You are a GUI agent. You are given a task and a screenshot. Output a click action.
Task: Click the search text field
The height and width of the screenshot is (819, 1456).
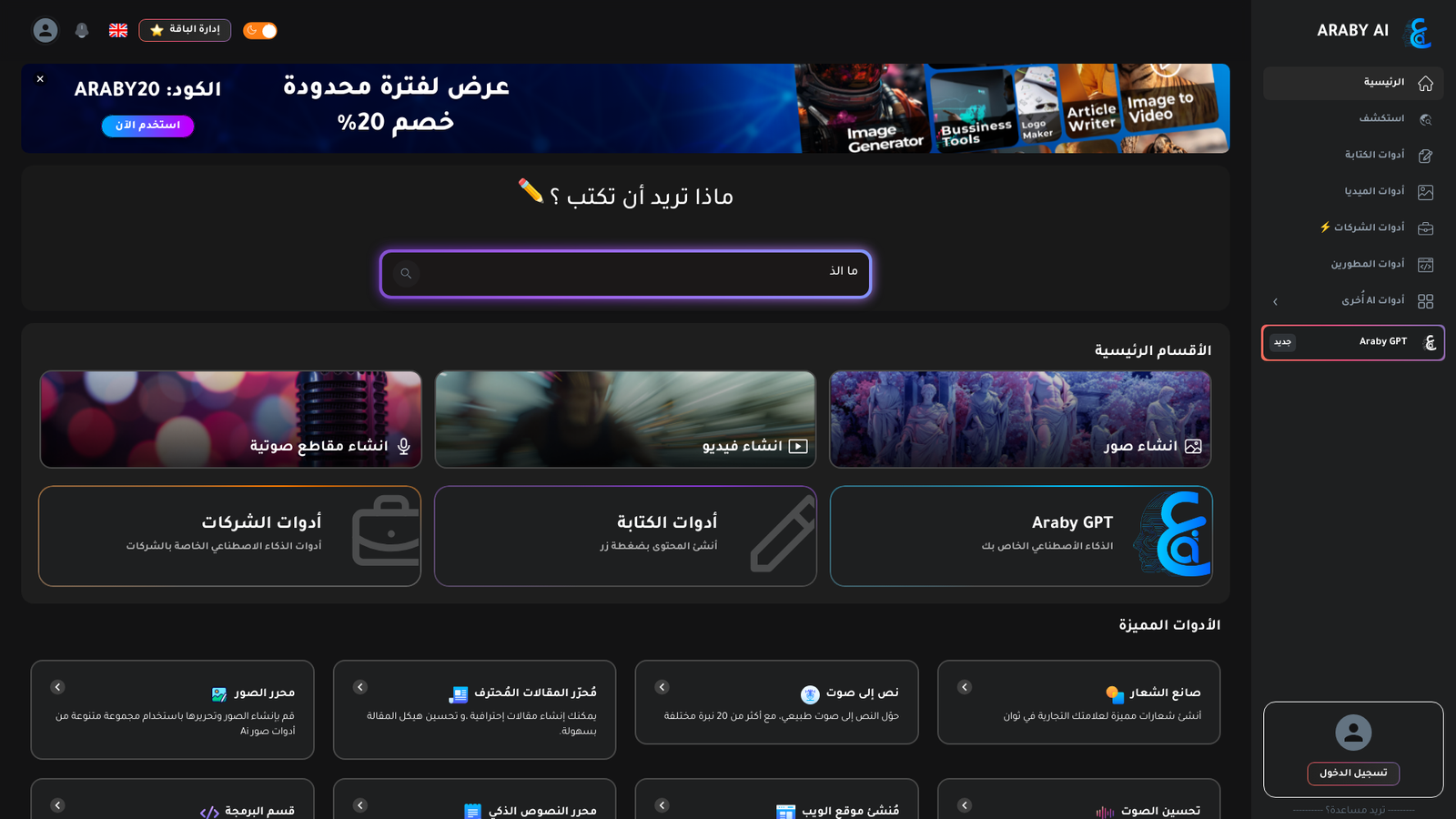coord(625,274)
